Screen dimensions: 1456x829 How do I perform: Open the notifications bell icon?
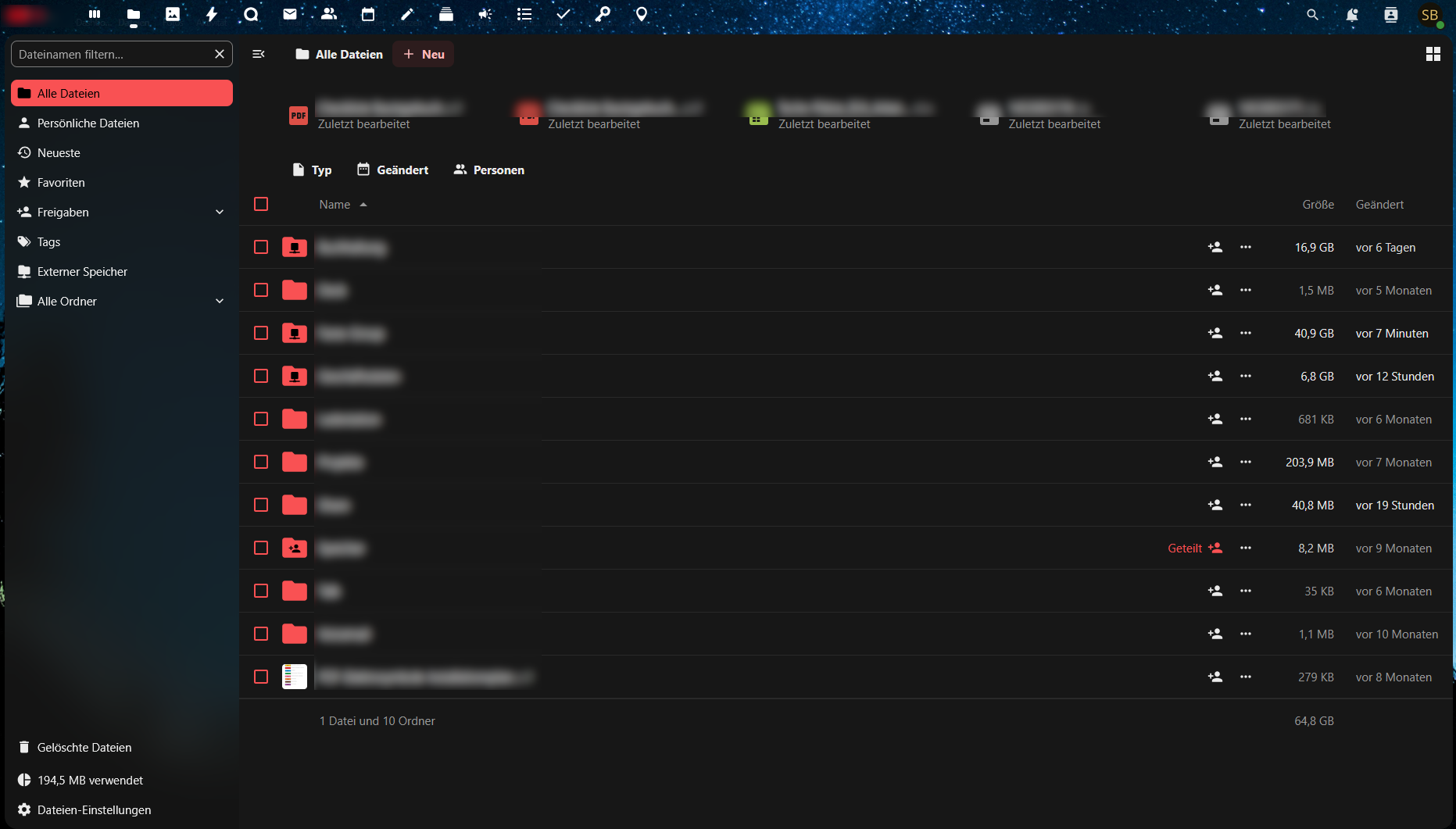click(x=1352, y=15)
